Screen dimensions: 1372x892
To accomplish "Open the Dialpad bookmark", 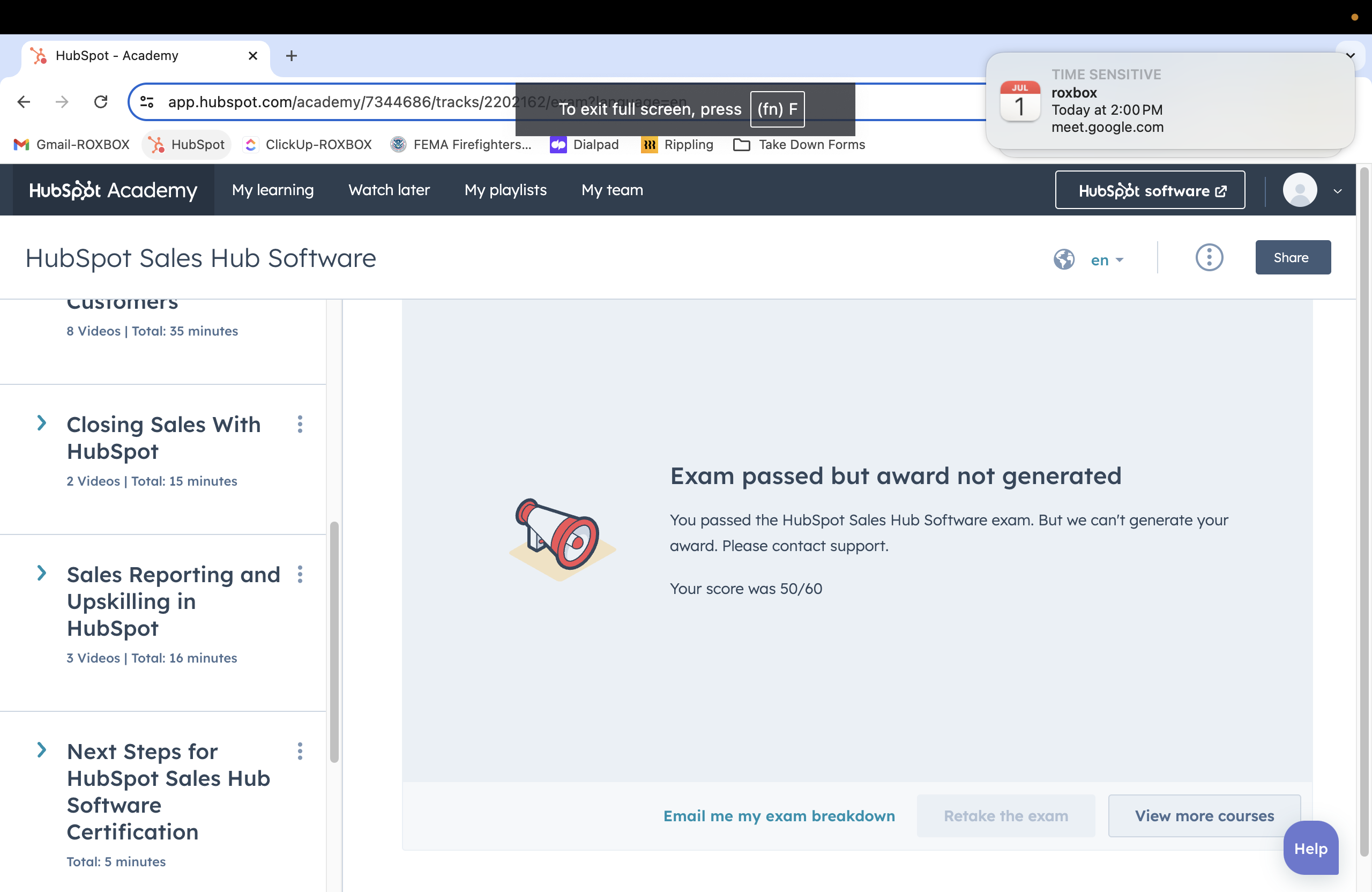I will [585, 145].
